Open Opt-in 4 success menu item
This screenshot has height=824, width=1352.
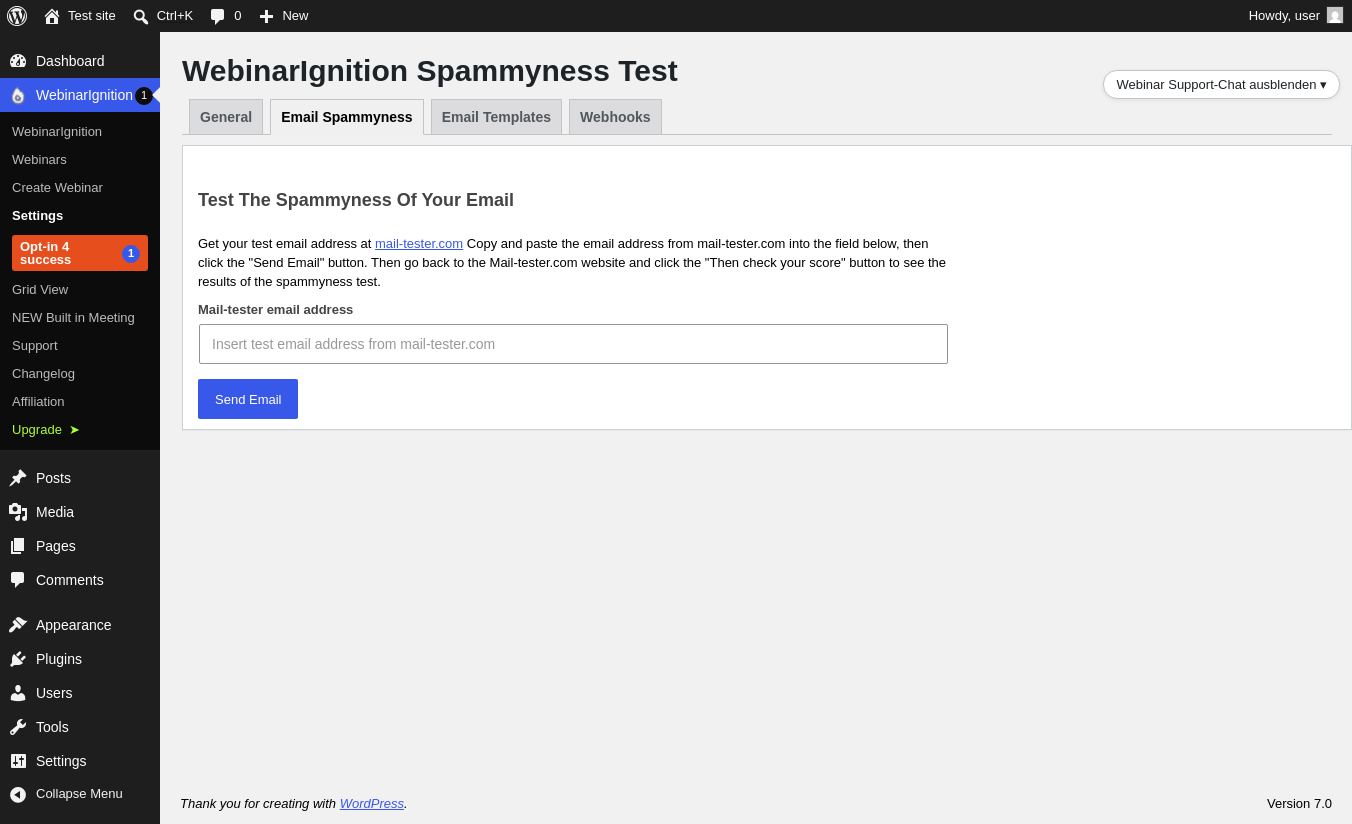pyautogui.click(x=80, y=253)
